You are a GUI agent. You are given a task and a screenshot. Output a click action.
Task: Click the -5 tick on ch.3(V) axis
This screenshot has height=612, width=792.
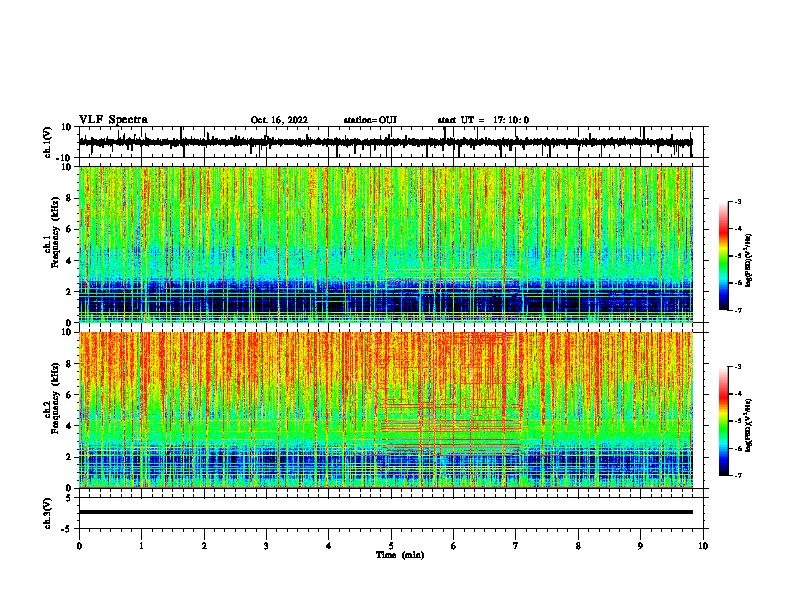67,529
